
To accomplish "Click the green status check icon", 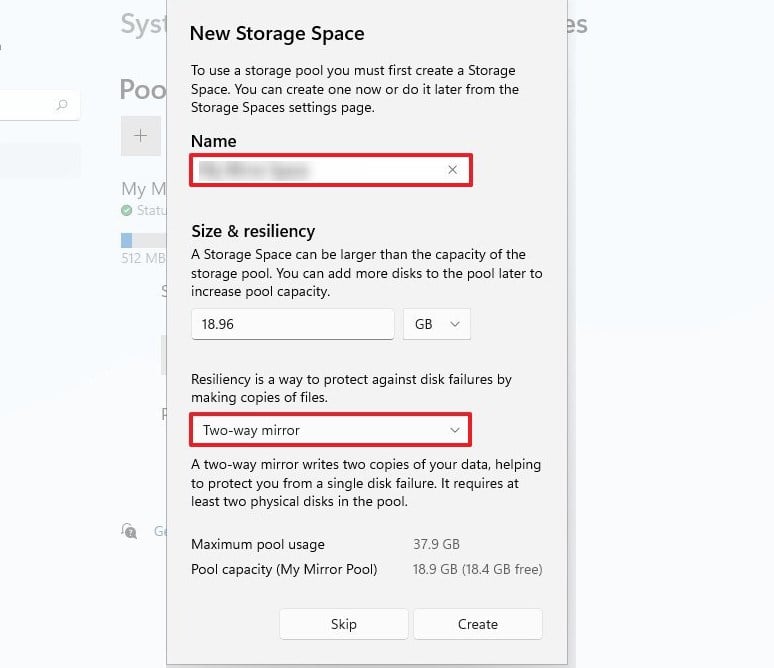I will click(x=127, y=210).
